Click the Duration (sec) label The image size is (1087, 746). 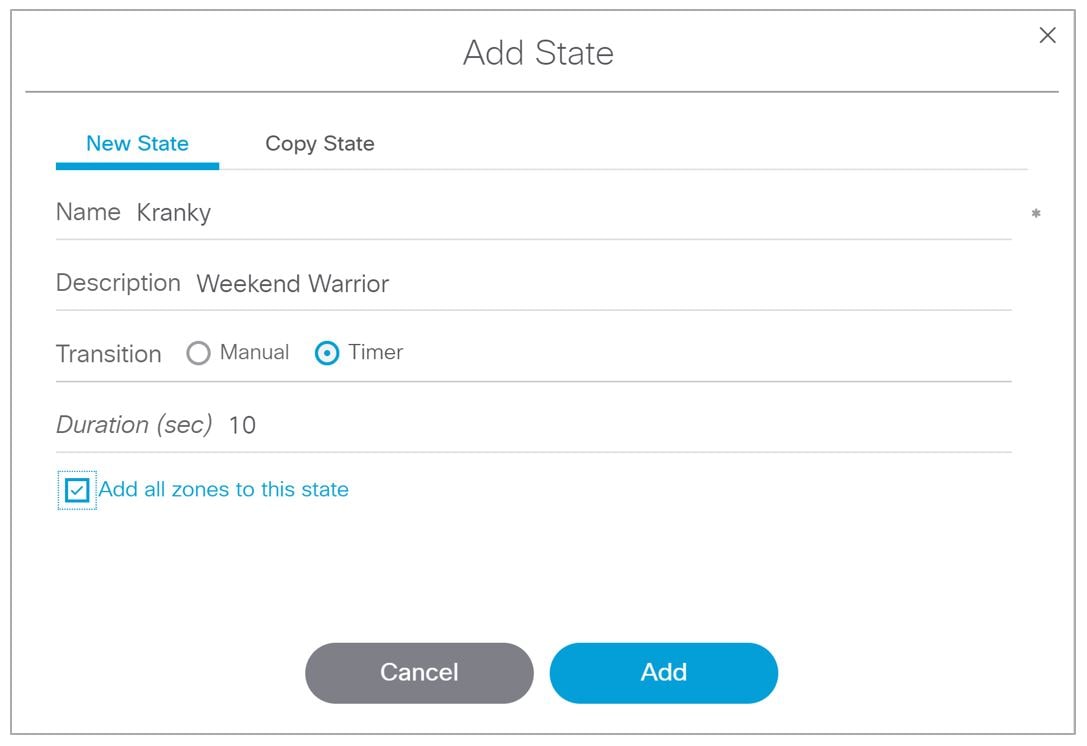tap(134, 424)
